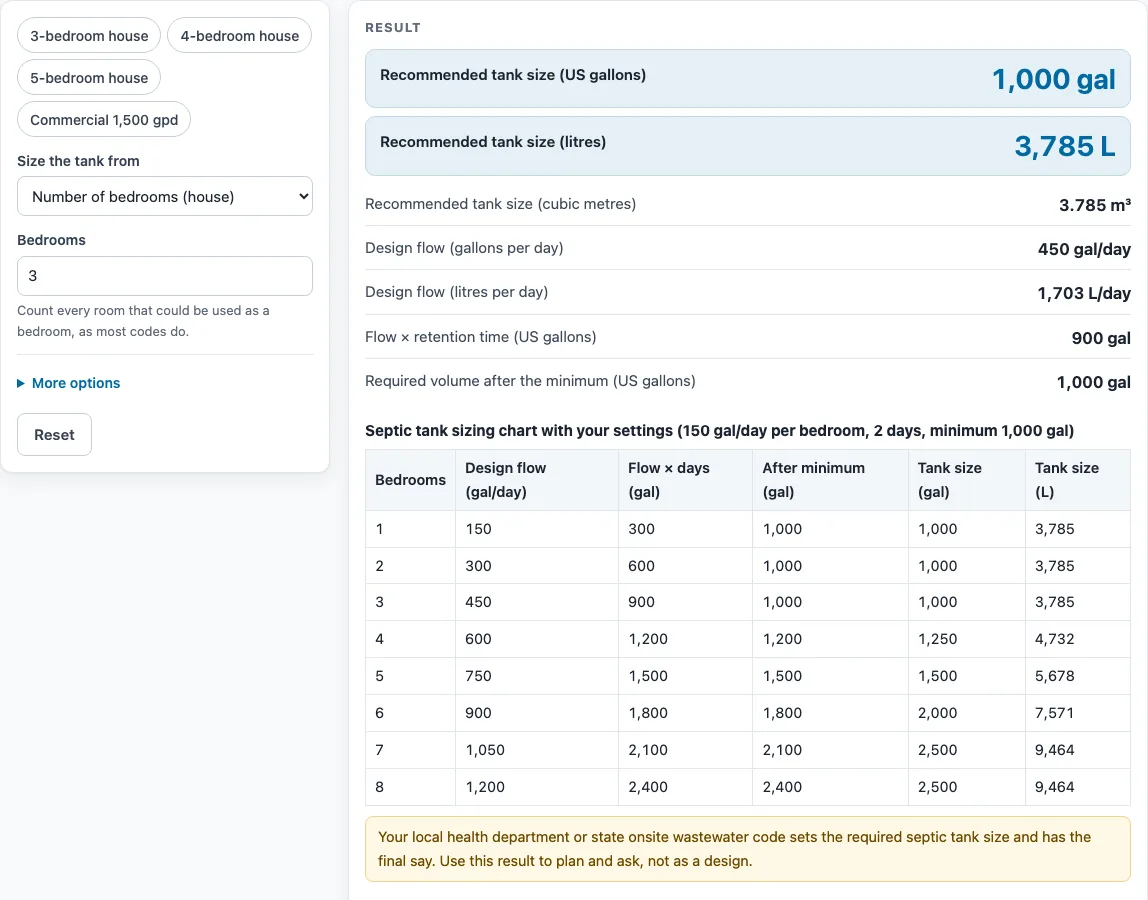The height and width of the screenshot is (900, 1148).
Task: Click the Tank size (L) column header
Action: tap(1078, 480)
